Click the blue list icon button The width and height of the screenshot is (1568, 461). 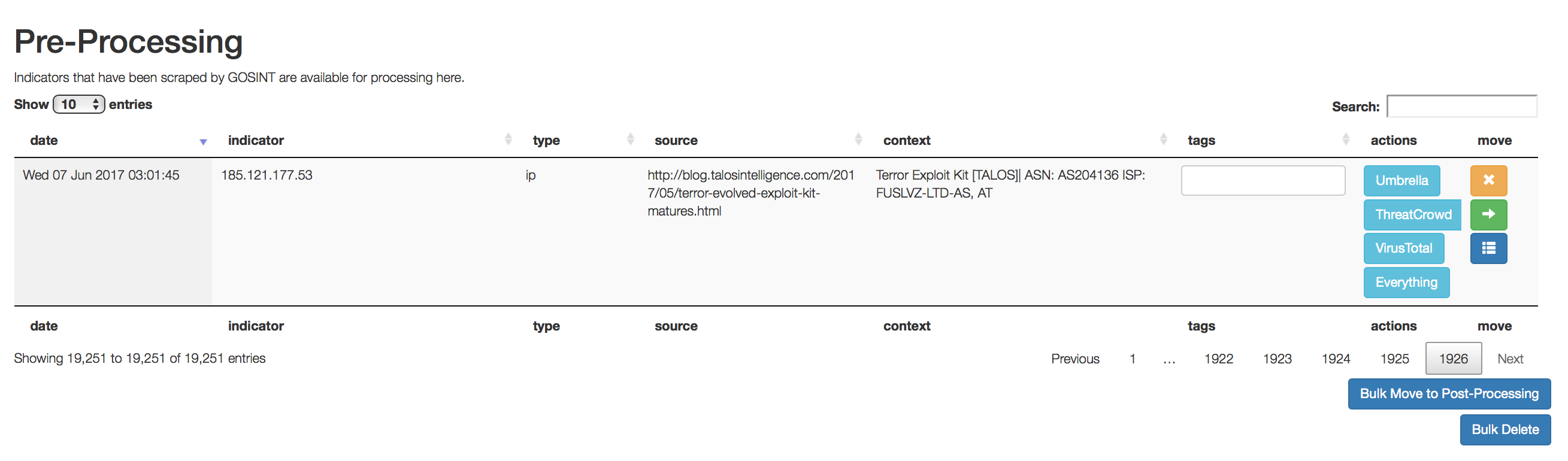tap(1488, 248)
